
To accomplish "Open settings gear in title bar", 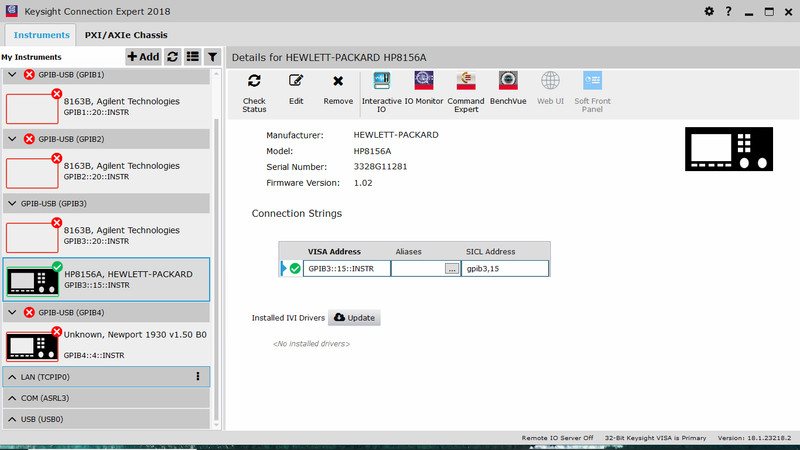I will (709, 11).
